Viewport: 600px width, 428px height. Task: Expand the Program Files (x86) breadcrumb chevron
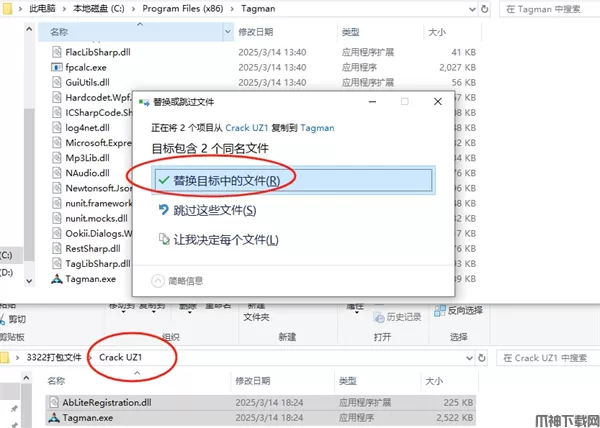pyautogui.click(x=232, y=9)
